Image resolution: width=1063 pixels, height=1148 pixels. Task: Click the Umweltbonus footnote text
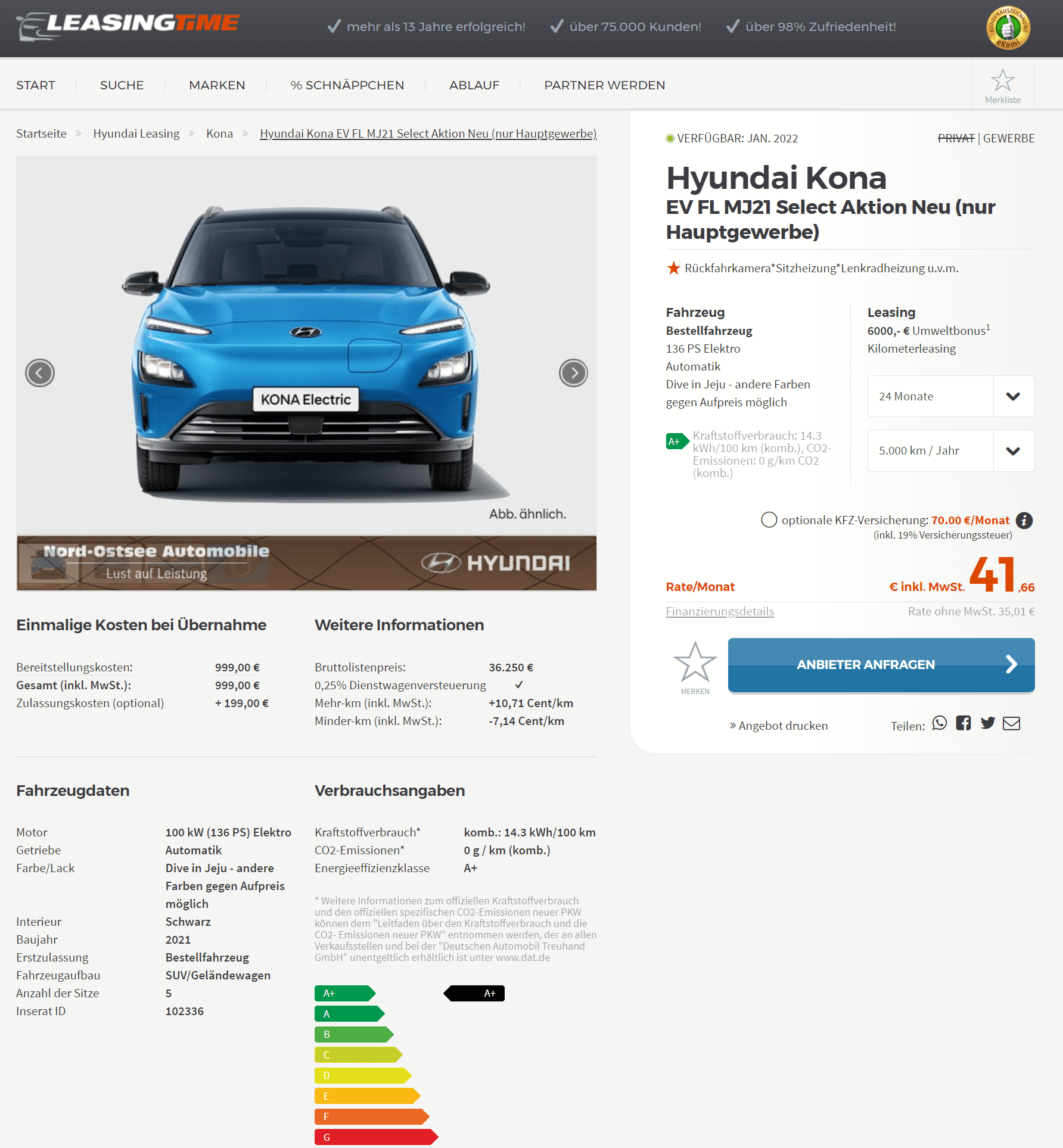pos(929,330)
